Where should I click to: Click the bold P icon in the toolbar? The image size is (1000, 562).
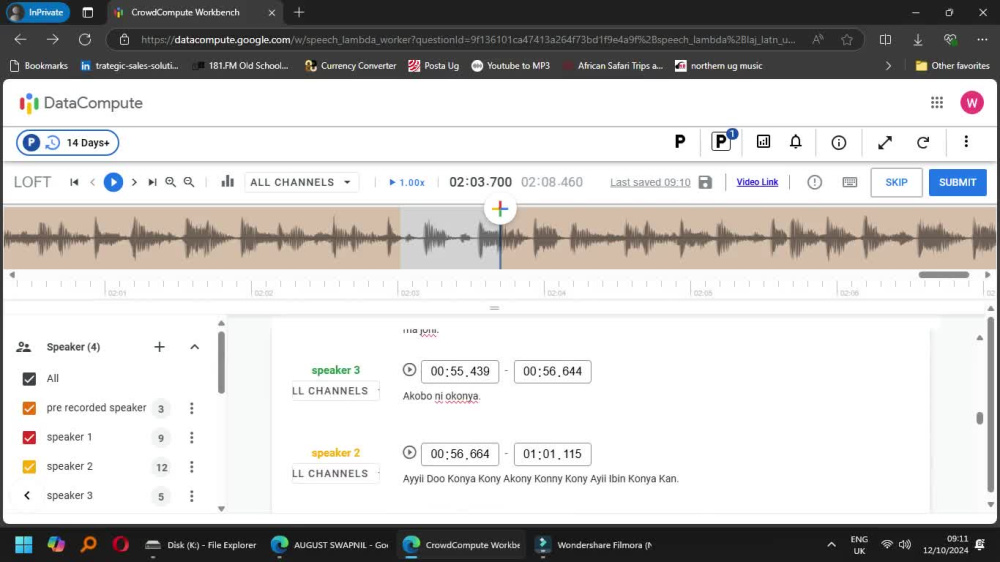tap(680, 142)
